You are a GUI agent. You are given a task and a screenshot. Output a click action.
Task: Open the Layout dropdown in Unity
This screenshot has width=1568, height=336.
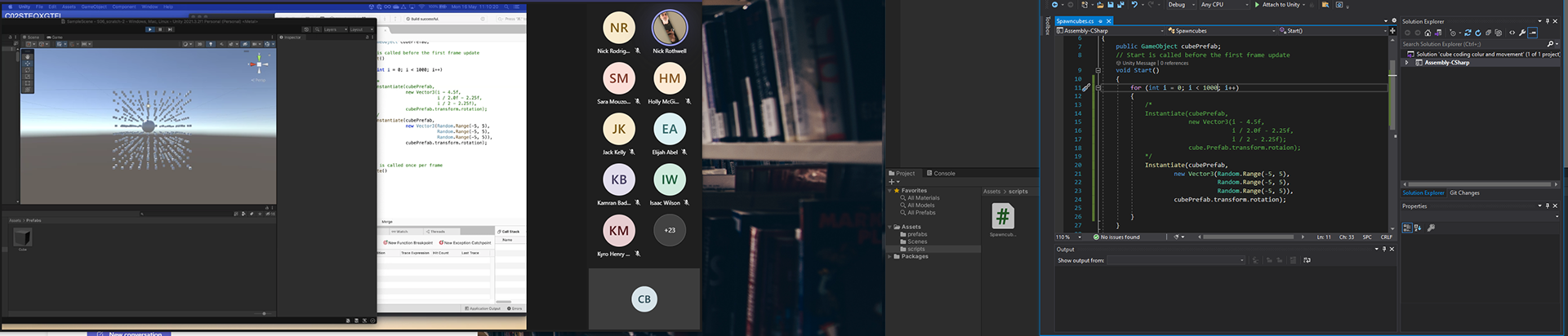362,29
